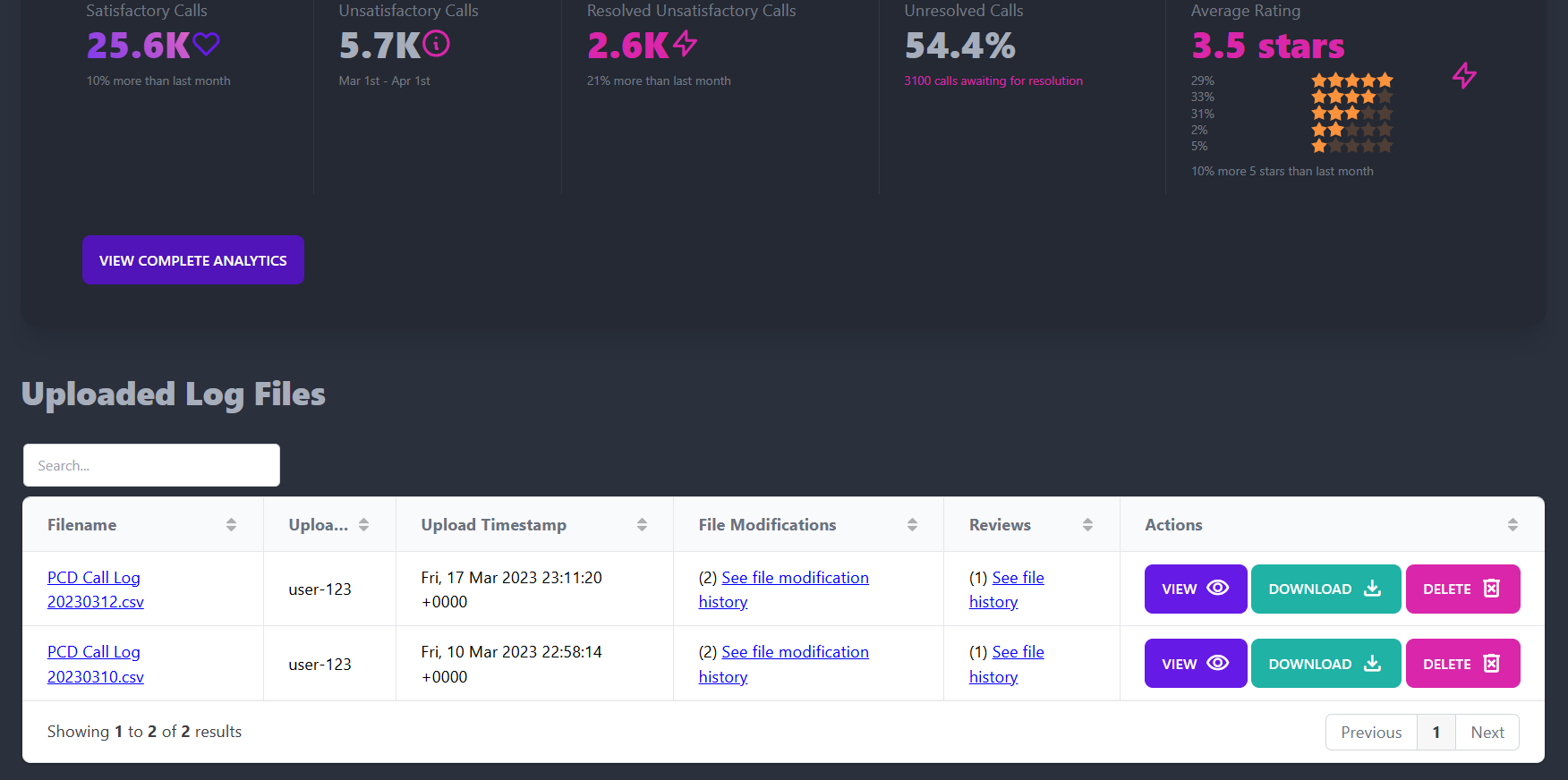Click the lightning bolt icon in Average Rating
Screen dimensions: 1568x780
coord(1463,76)
